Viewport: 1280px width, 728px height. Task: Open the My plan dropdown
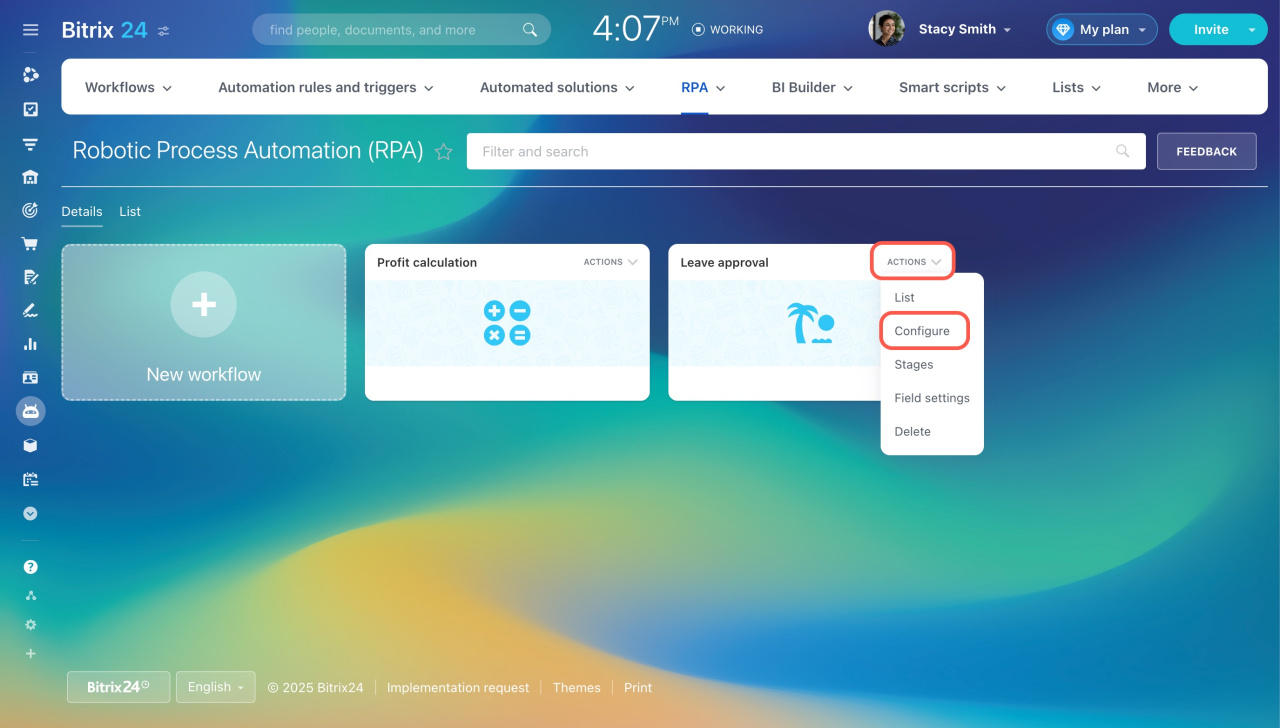(1102, 30)
